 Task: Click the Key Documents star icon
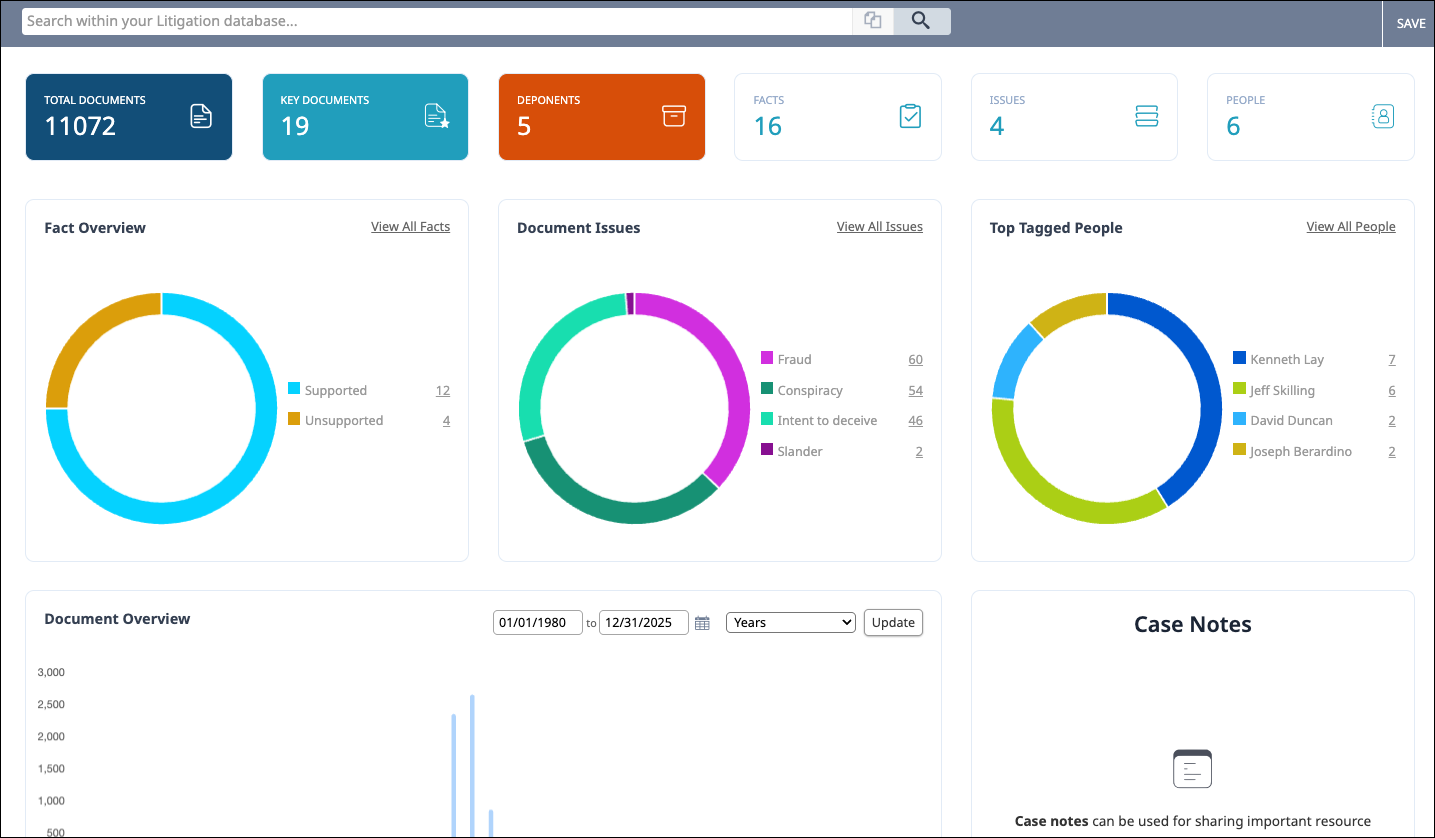click(x=437, y=117)
